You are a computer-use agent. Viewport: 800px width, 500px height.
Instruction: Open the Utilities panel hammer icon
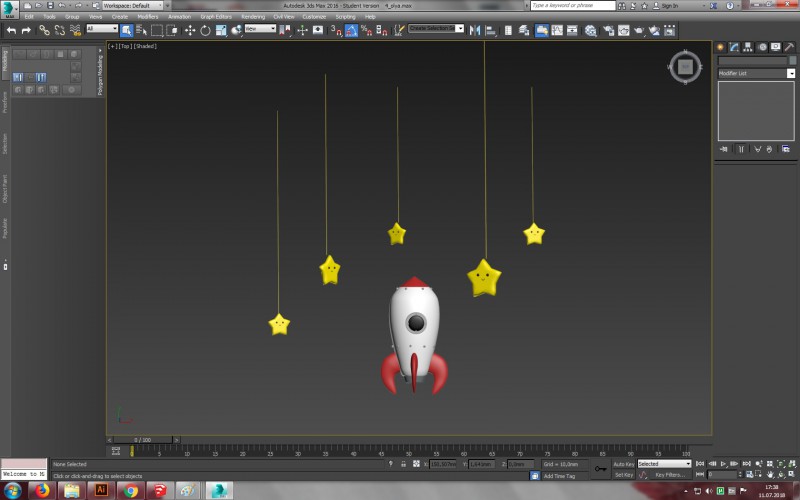789,47
